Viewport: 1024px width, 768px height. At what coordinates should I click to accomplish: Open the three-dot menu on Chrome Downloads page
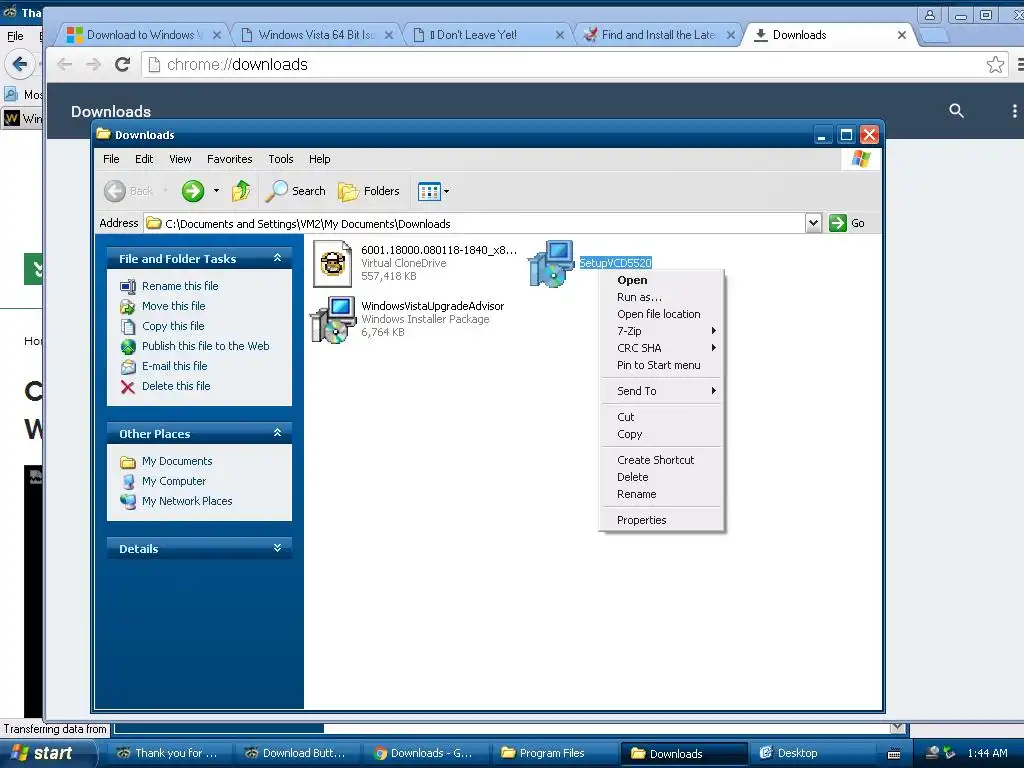1014,111
